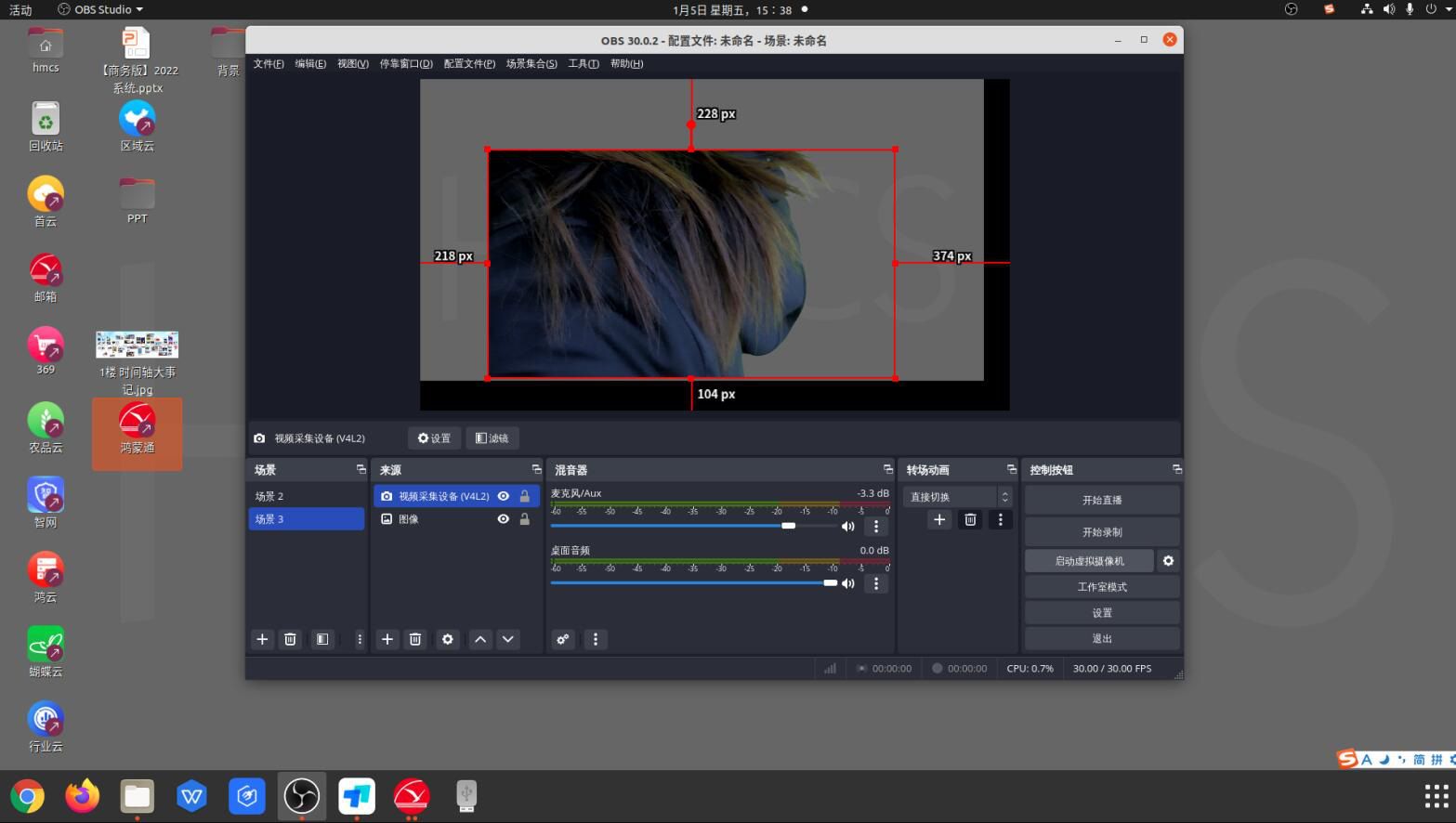Open scene filters icon in scenes panel

322,639
